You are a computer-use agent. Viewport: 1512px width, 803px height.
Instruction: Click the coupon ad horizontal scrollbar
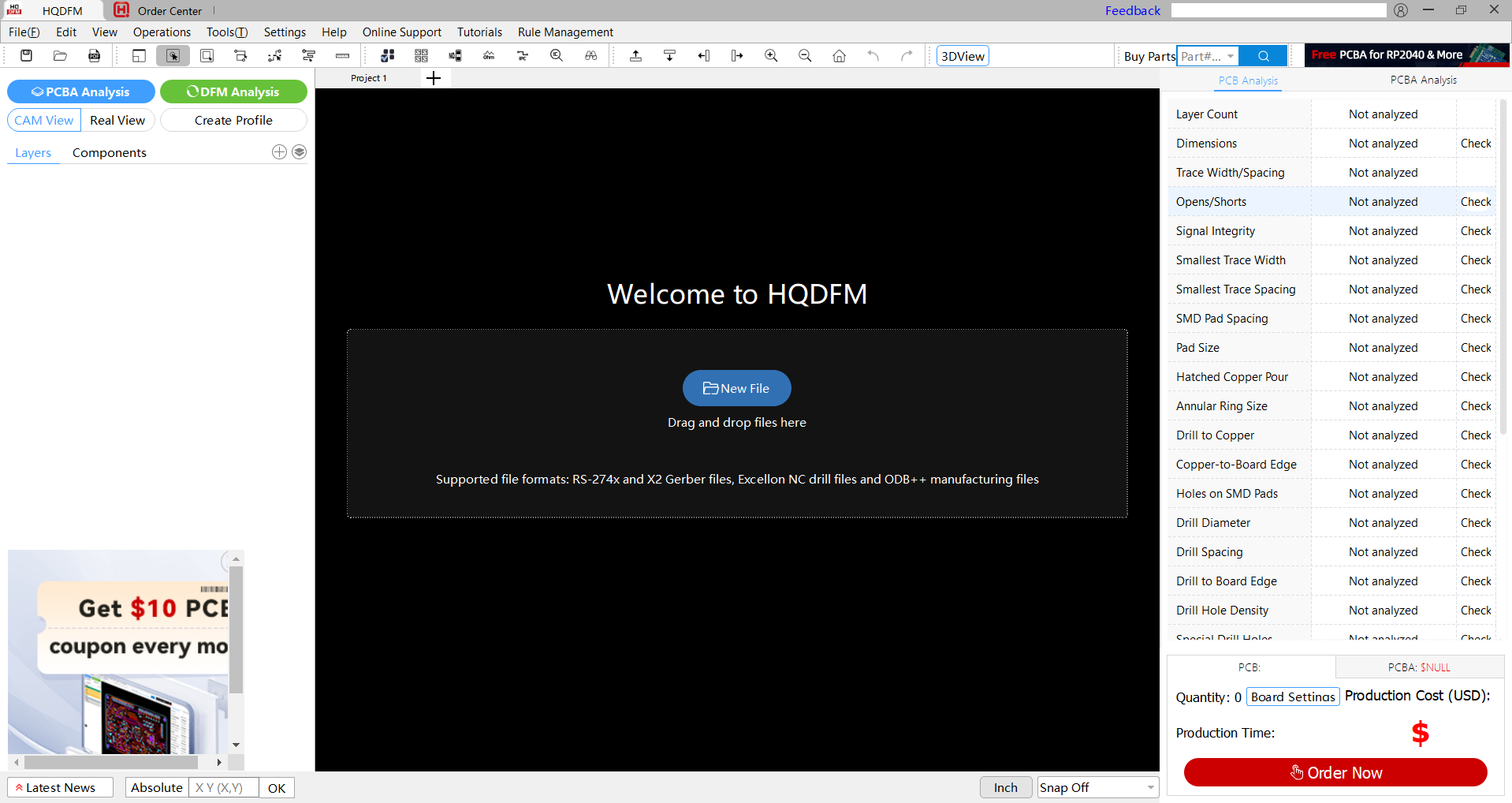click(110, 763)
